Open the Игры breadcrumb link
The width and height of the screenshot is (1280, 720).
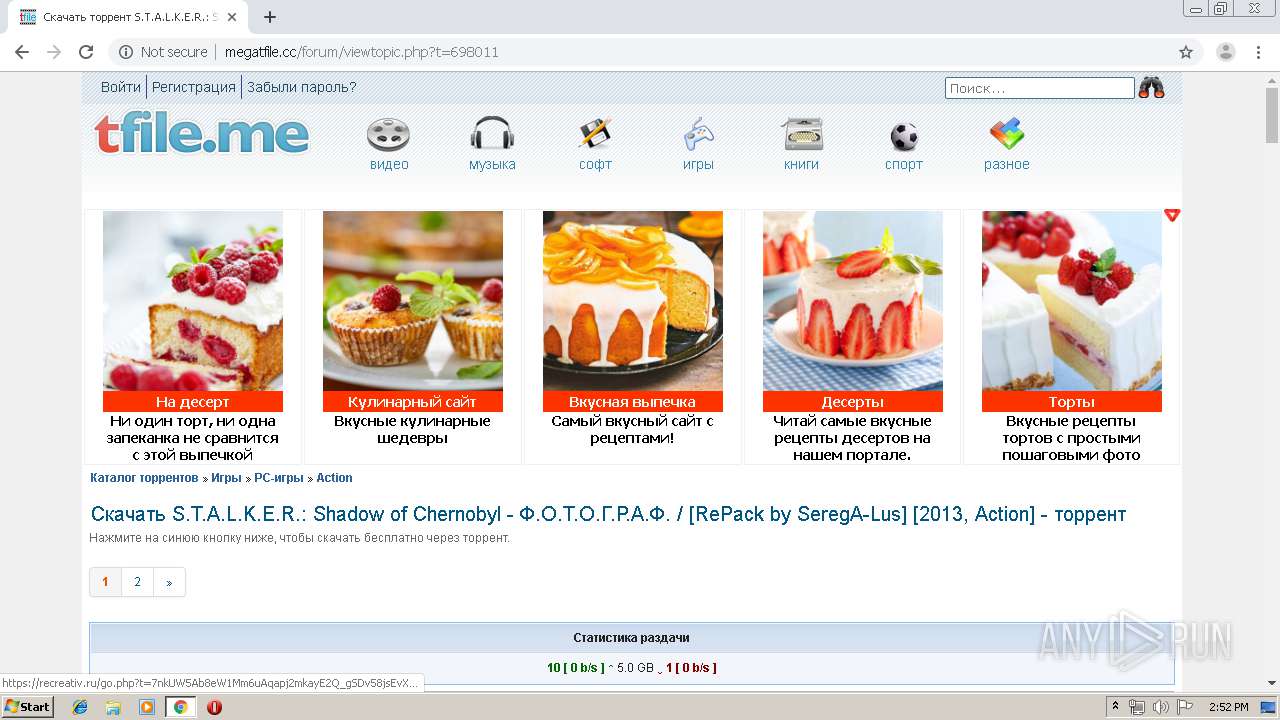226,478
